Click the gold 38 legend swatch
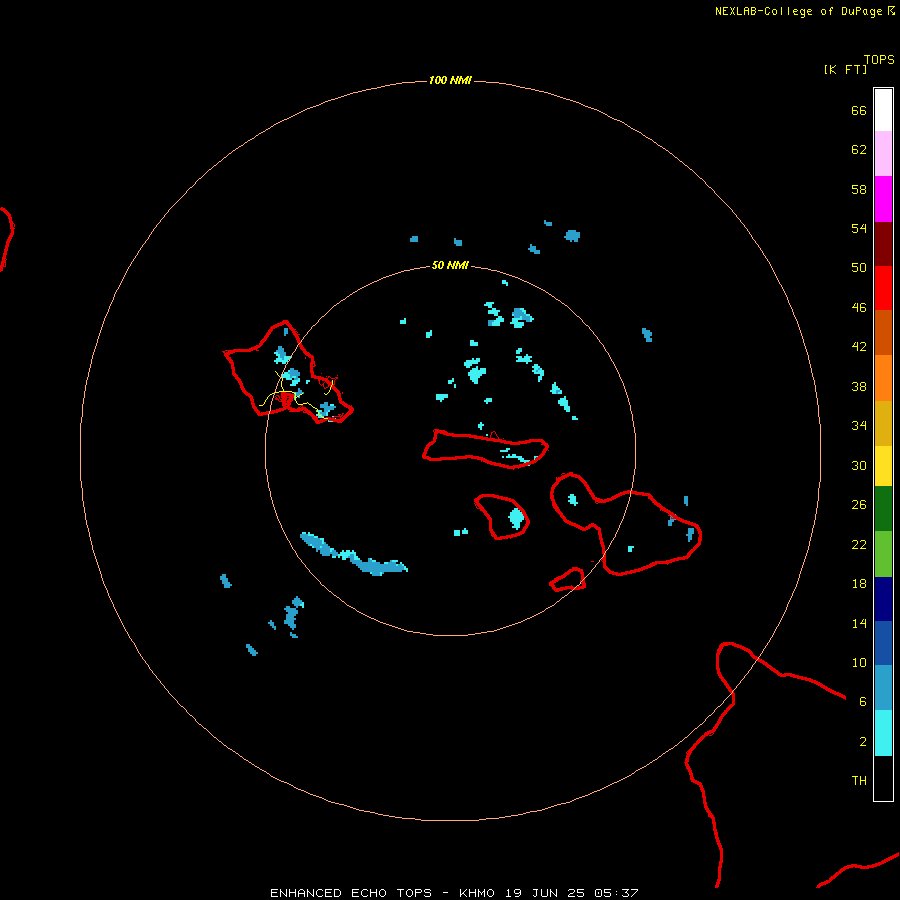This screenshot has height=900, width=900. point(883,423)
